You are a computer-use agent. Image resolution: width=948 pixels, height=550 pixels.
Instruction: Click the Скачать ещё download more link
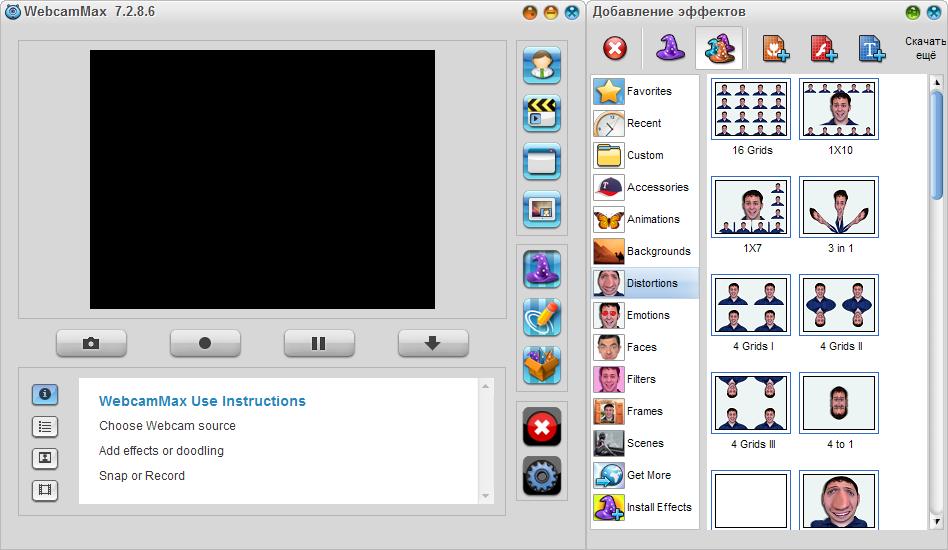924,48
